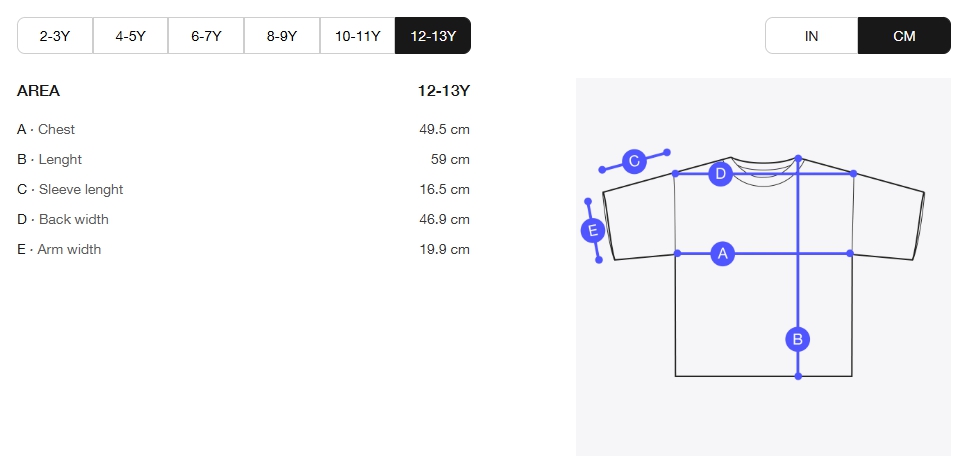Select the active 12-13Y size tab
Screen dimensions: 964x471
(433, 36)
